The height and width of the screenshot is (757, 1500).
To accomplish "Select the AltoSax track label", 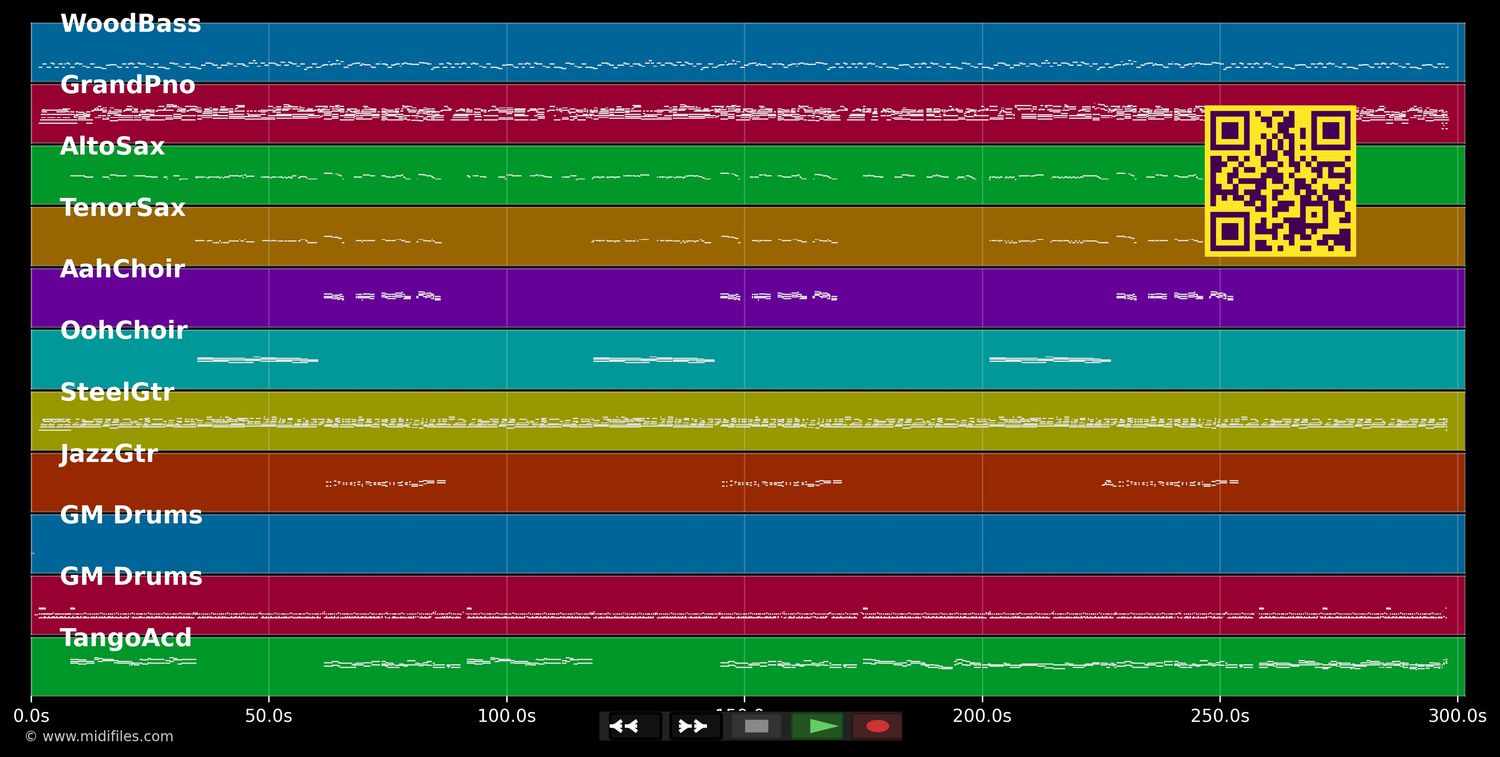I will 112,147.
